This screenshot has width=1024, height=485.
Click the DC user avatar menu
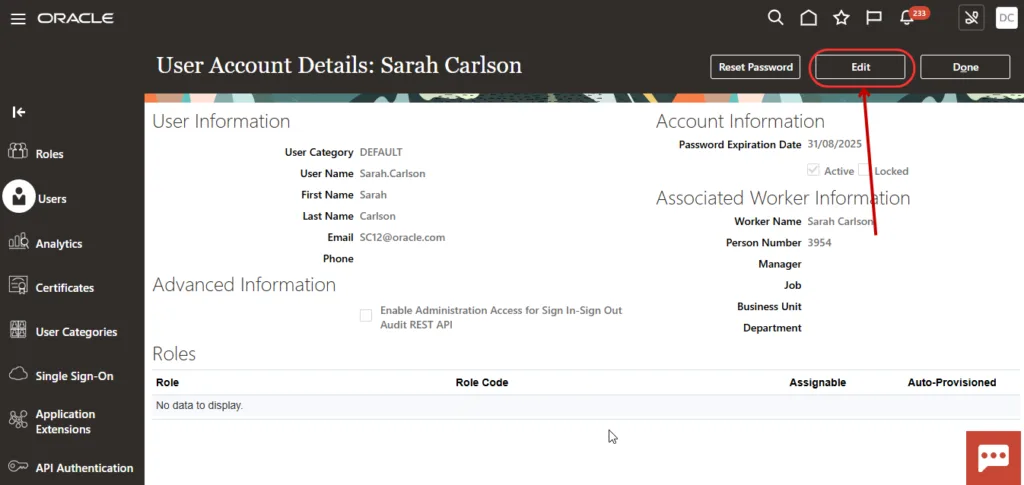tap(1006, 18)
